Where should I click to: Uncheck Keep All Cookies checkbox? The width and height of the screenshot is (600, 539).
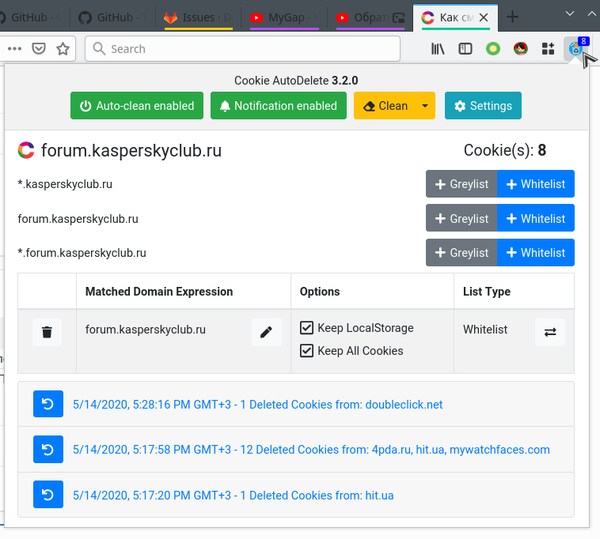click(308, 351)
